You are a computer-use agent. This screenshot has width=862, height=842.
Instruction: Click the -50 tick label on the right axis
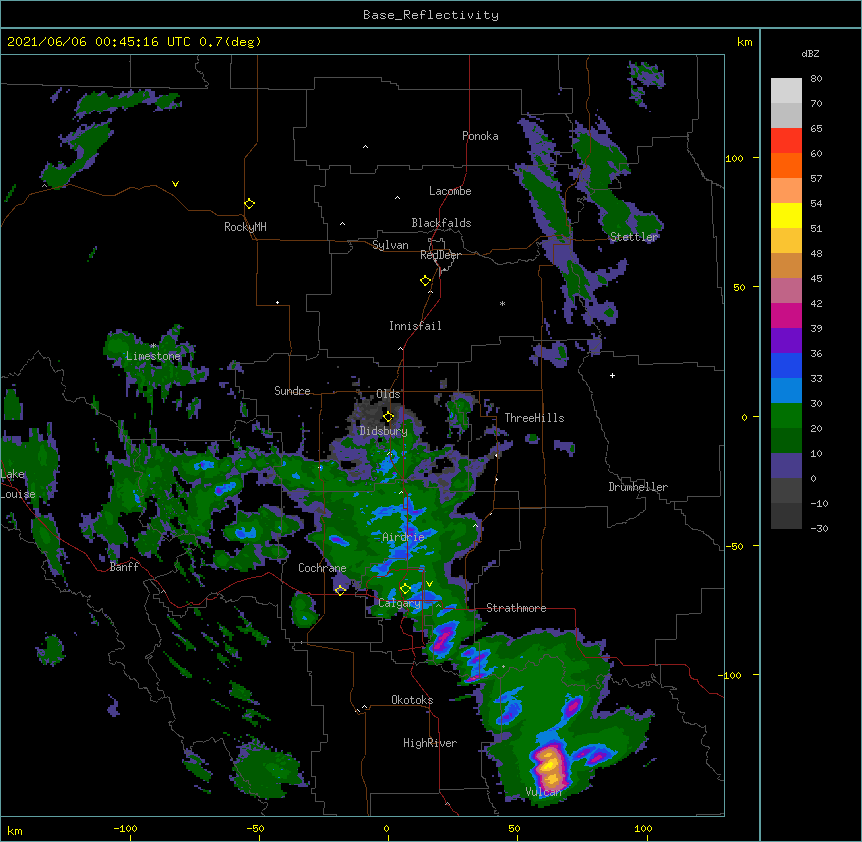coord(734,546)
